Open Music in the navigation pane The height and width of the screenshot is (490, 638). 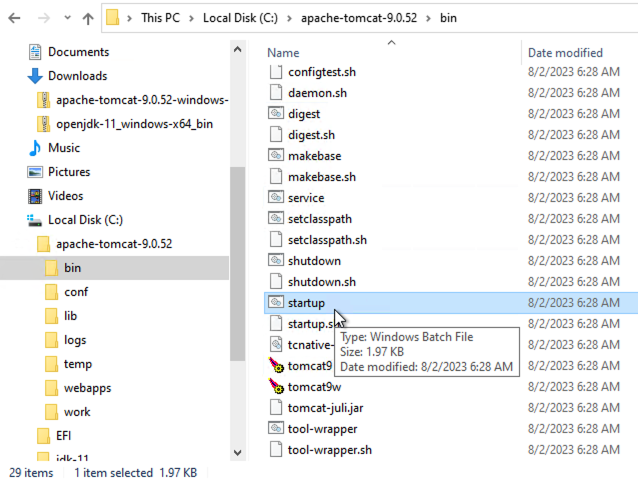(64, 148)
